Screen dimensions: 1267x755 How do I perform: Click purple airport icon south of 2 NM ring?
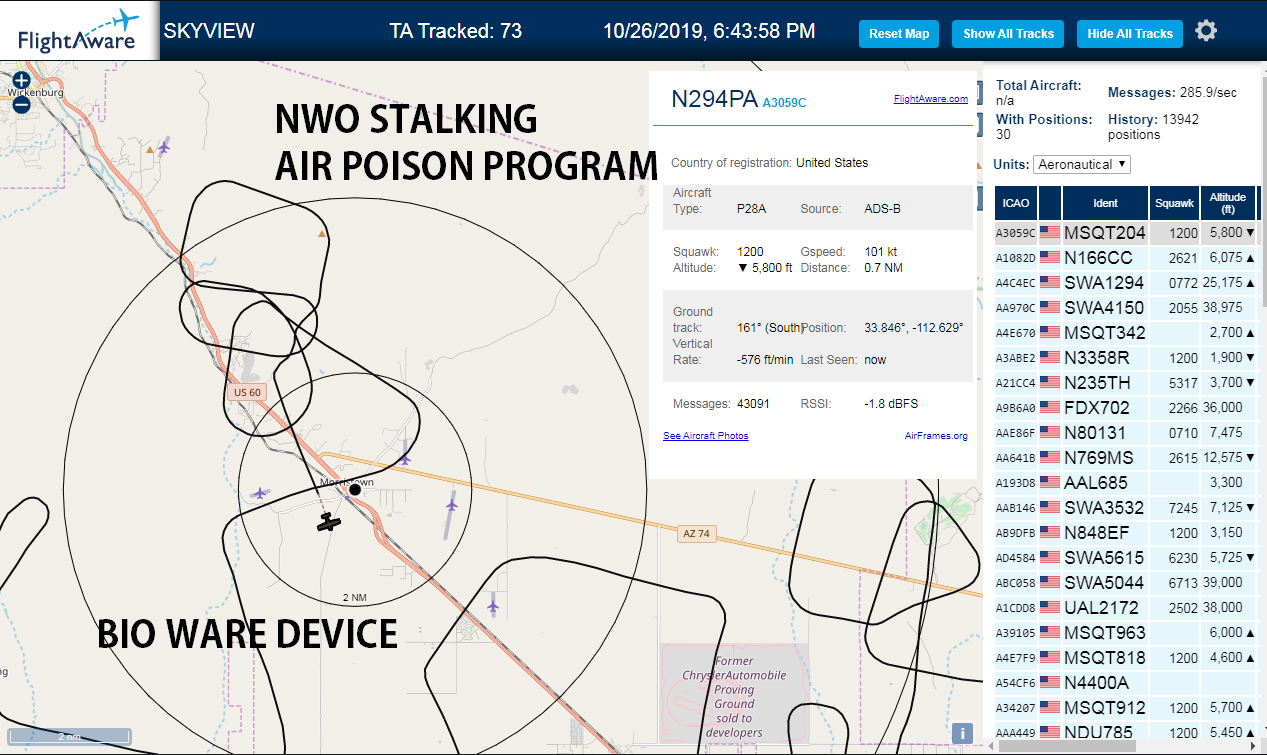[492, 606]
